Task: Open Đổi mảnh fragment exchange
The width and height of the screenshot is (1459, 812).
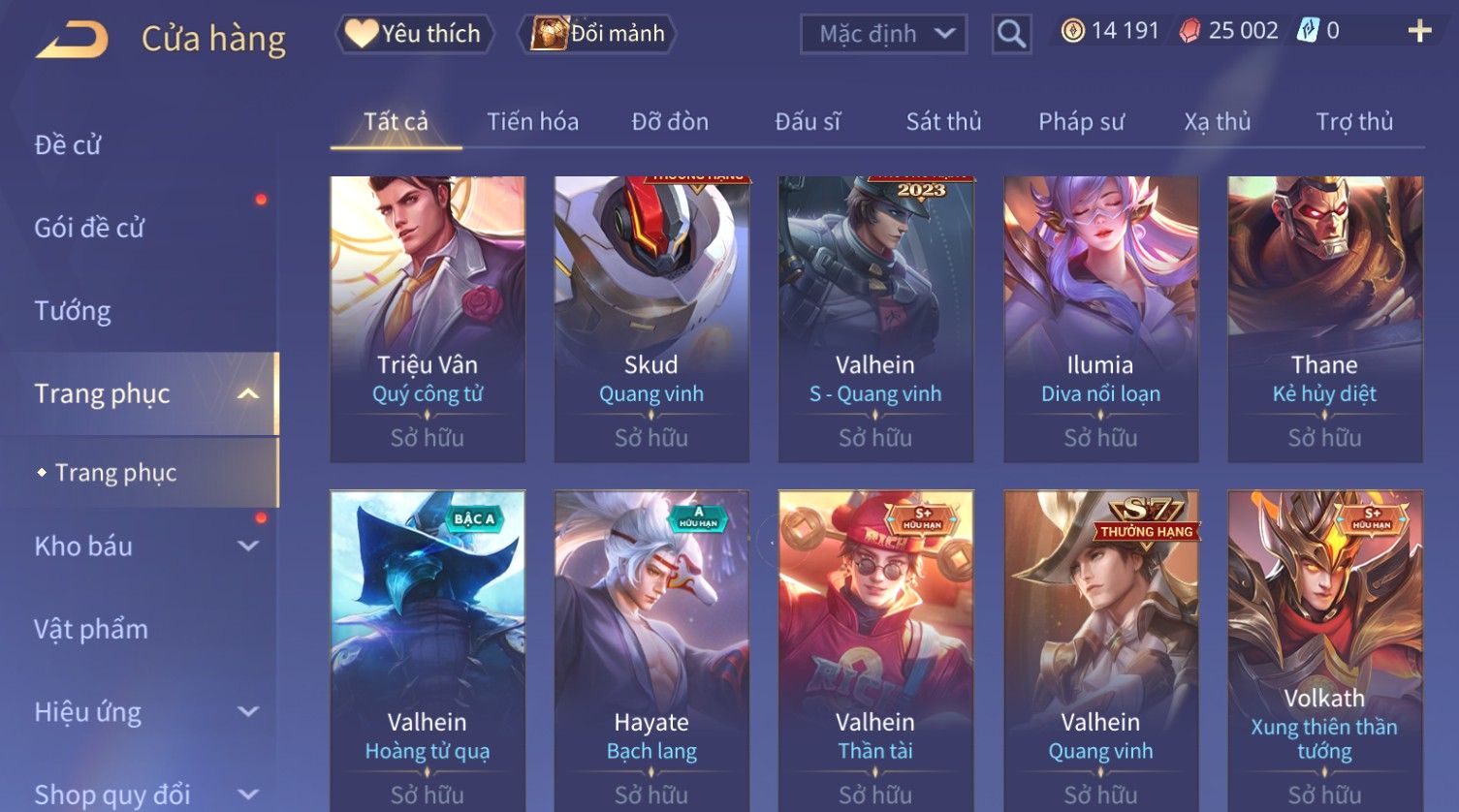Action: (597, 34)
